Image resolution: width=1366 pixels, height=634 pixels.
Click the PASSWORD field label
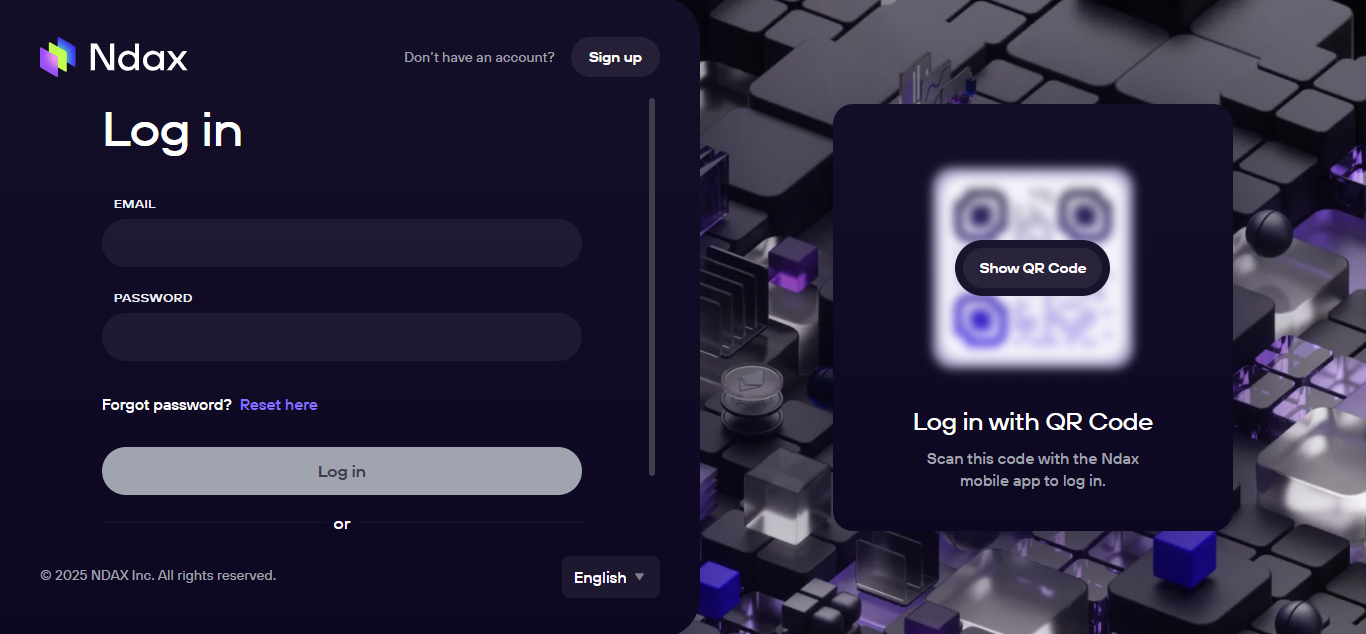tap(153, 298)
